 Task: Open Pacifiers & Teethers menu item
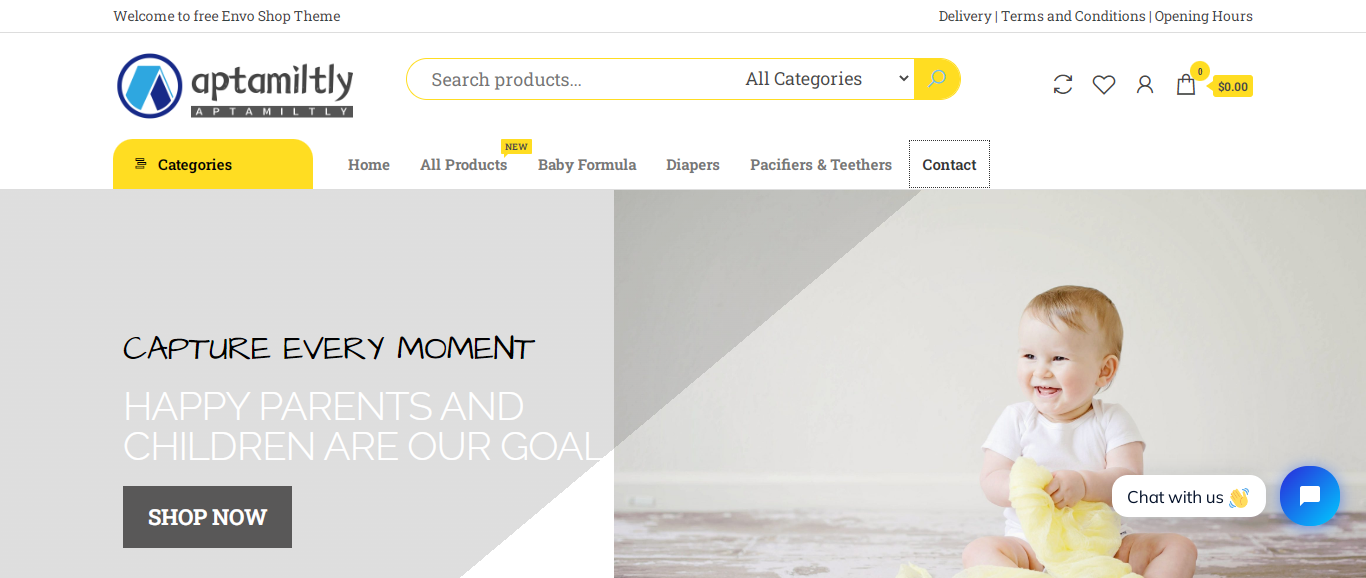[x=821, y=165]
